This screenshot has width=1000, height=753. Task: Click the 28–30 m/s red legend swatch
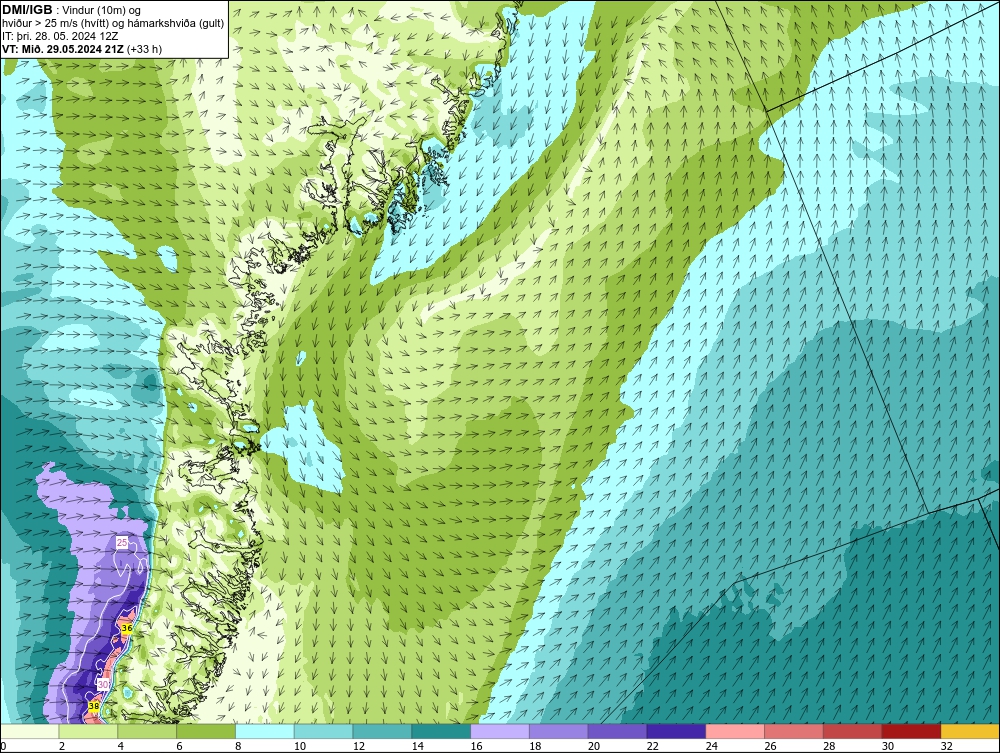[853, 731]
